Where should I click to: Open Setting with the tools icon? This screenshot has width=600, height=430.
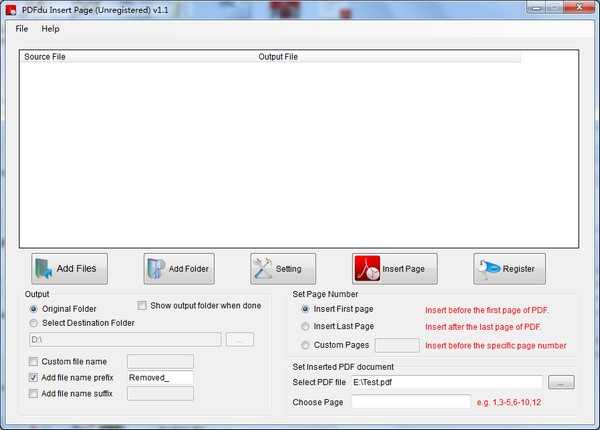pos(283,268)
